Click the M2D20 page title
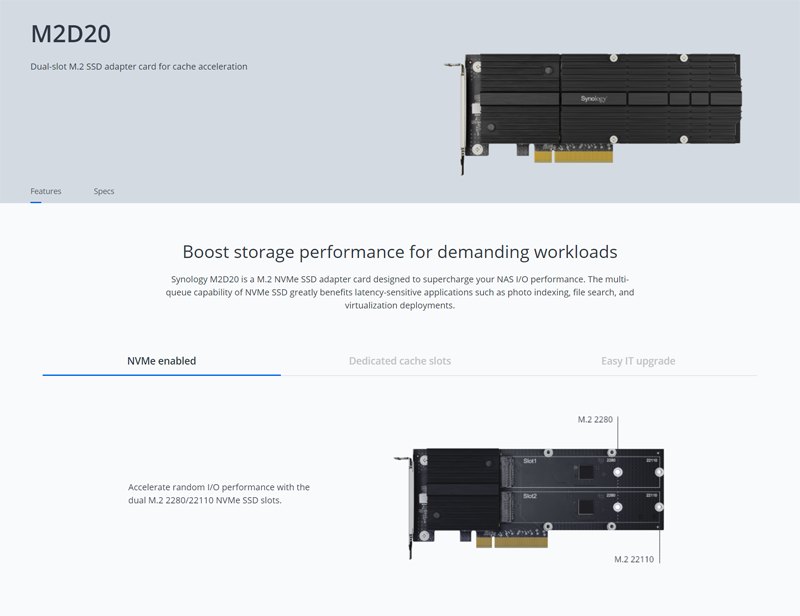The height and width of the screenshot is (616, 800). 70,34
